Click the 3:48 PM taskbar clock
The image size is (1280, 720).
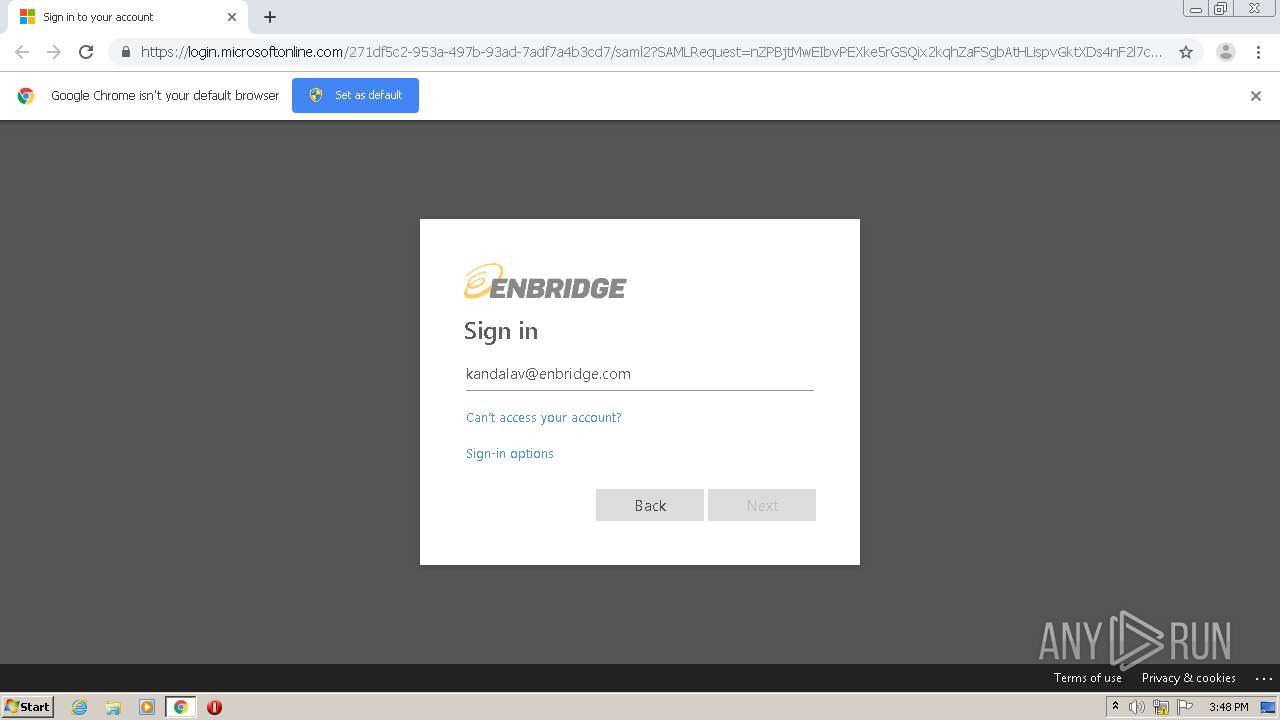[x=1229, y=707]
